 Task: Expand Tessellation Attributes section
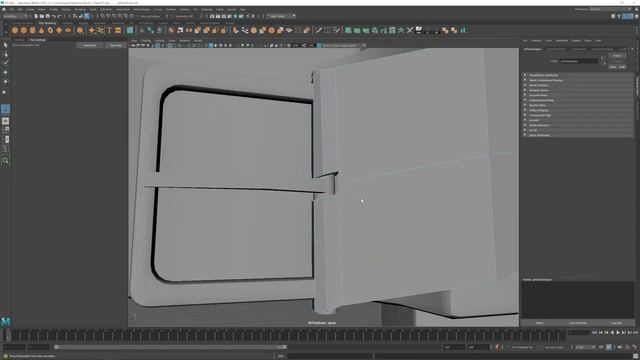tap(578, 76)
